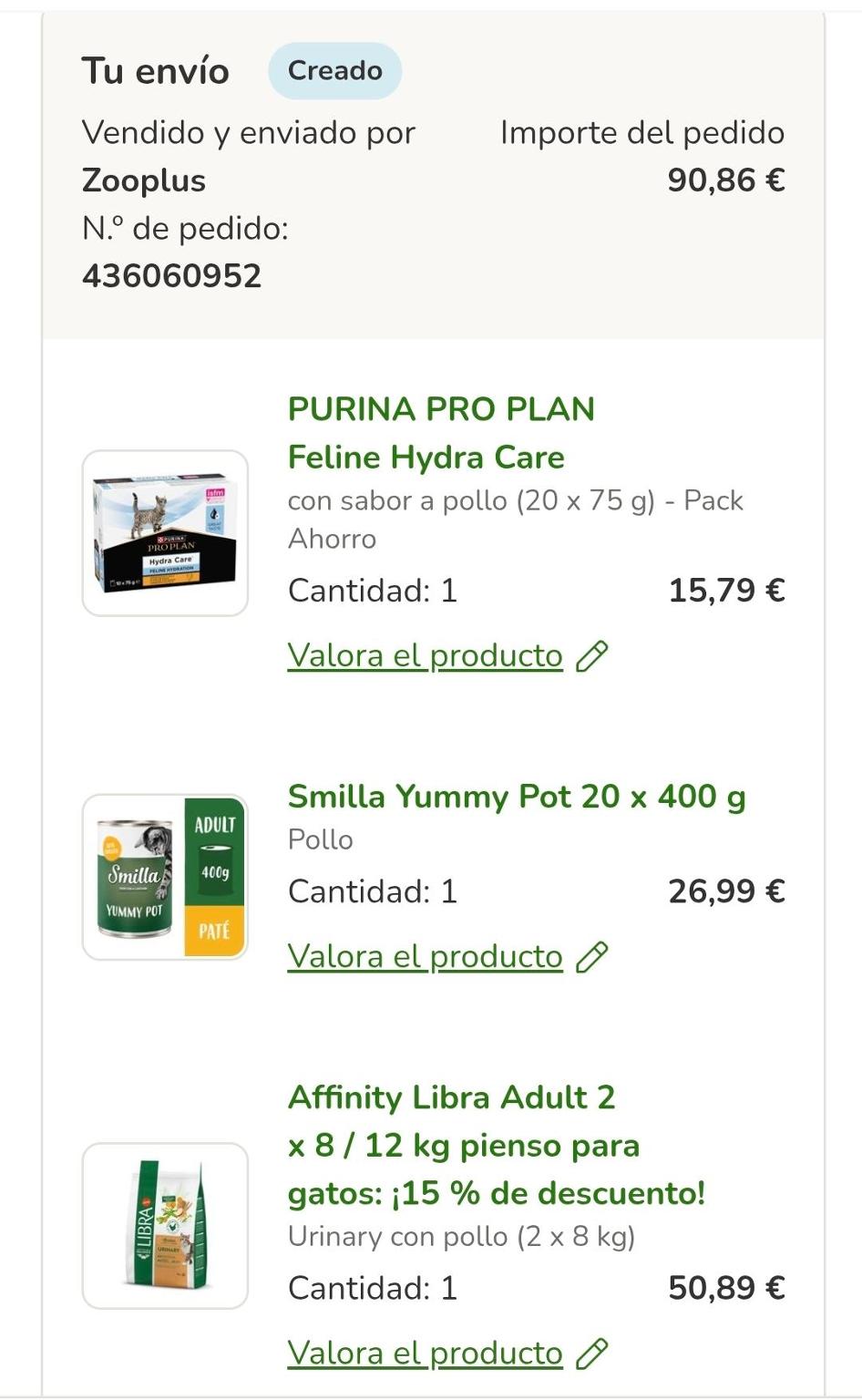862x1400 pixels.
Task: Open the Smilla Yummy Pot 20 x 400 g title
Action: [517, 797]
